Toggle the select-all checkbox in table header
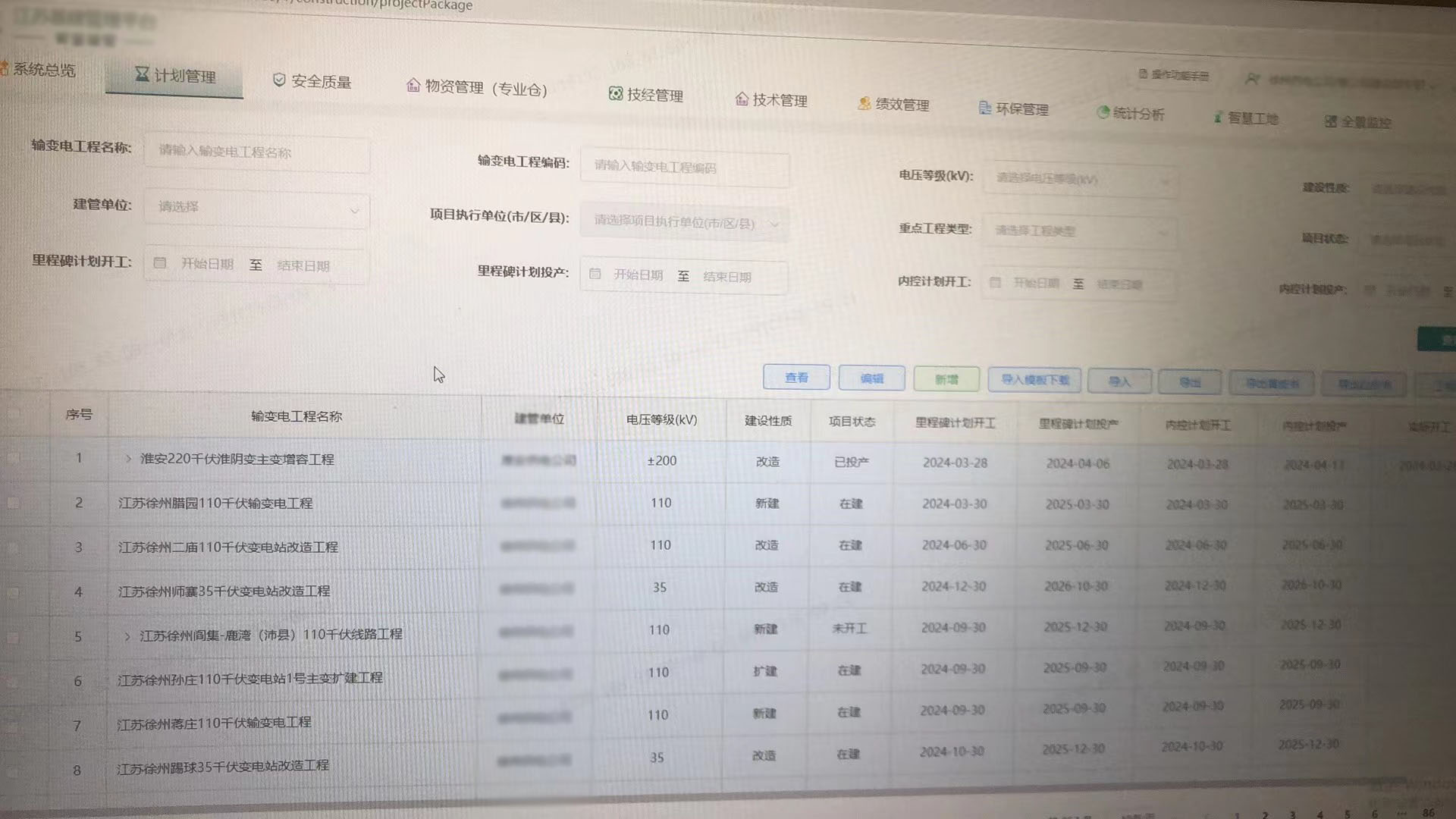This screenshot has height=819, width=1456. [14, 413]
